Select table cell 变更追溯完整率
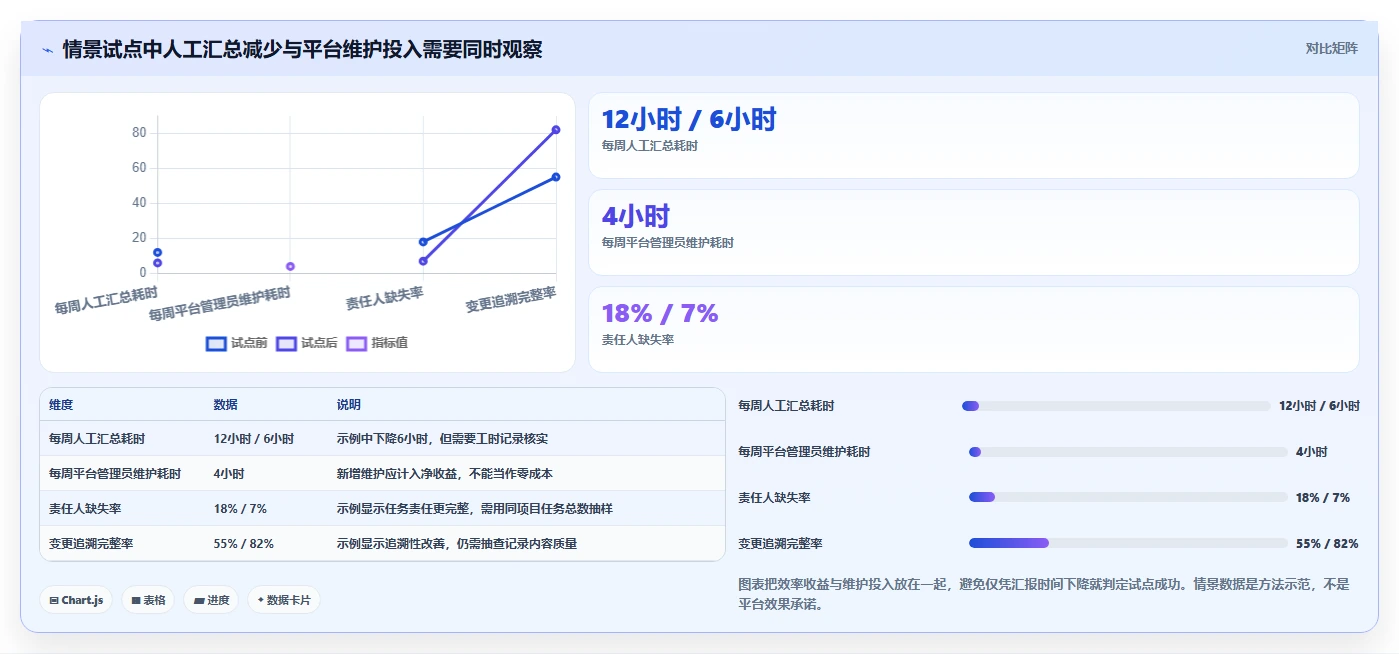The height and width of the screenshot is (654, 1399). [x=91, y=544]
